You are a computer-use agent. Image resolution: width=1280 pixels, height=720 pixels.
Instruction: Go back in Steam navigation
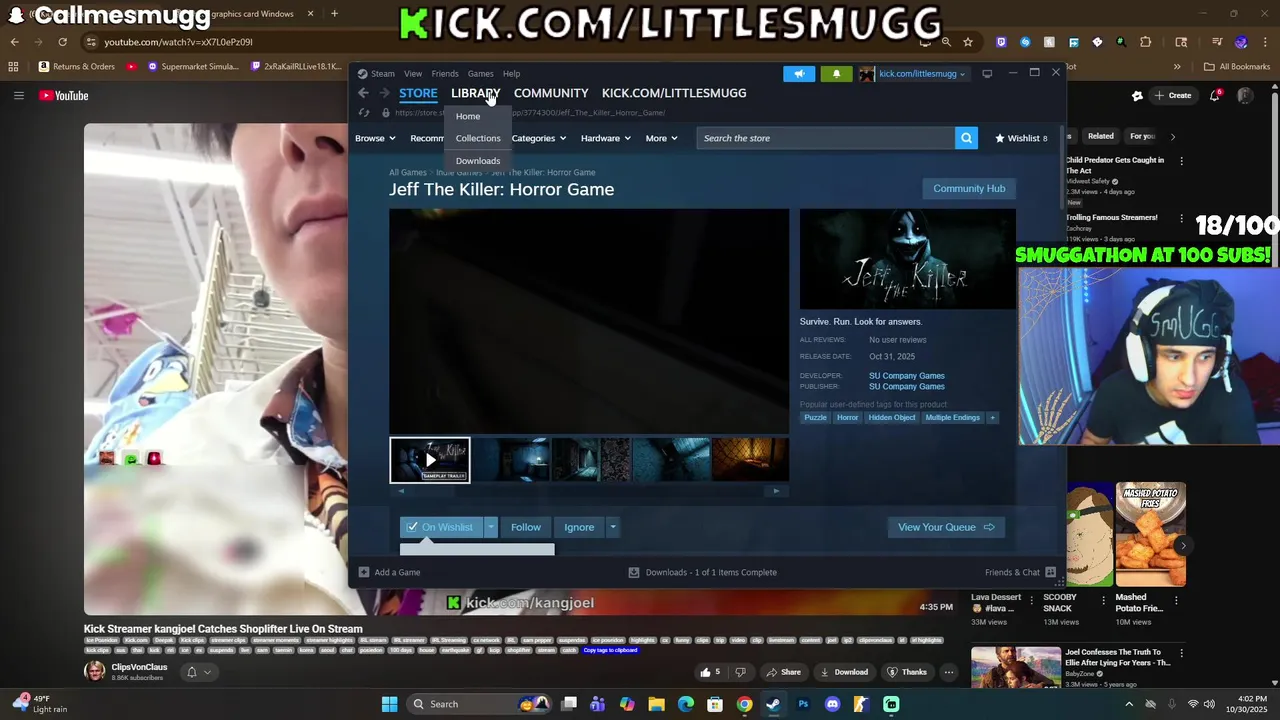363,93
